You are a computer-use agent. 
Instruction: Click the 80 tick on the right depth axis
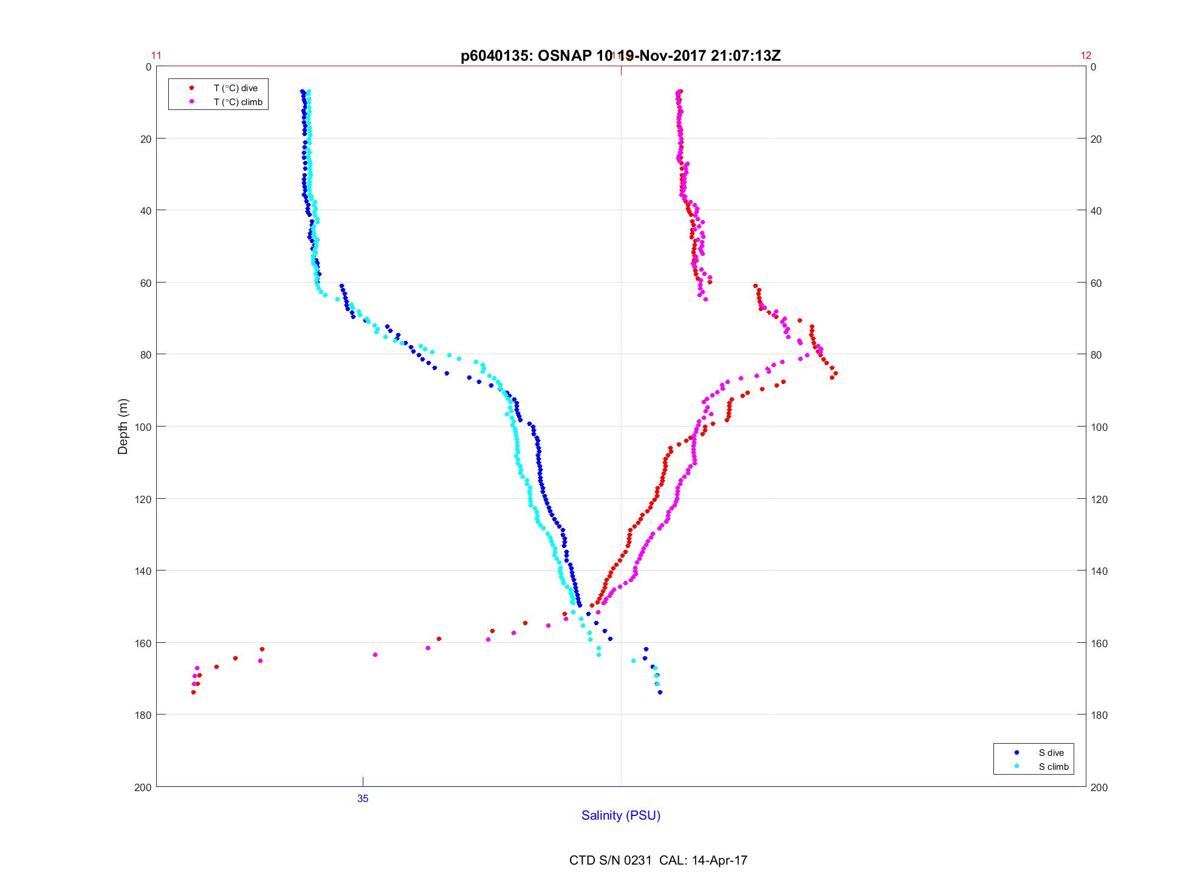tap(1098, 355)
